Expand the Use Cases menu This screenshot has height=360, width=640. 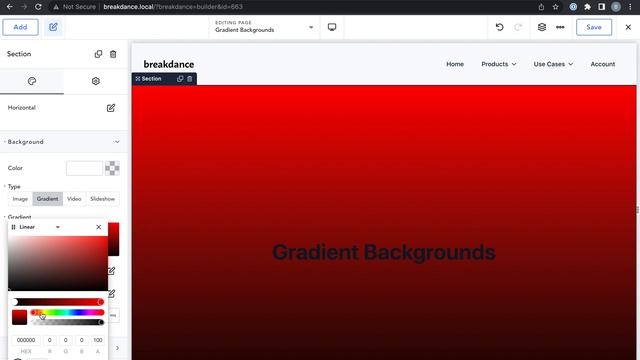tap(553, 64)
